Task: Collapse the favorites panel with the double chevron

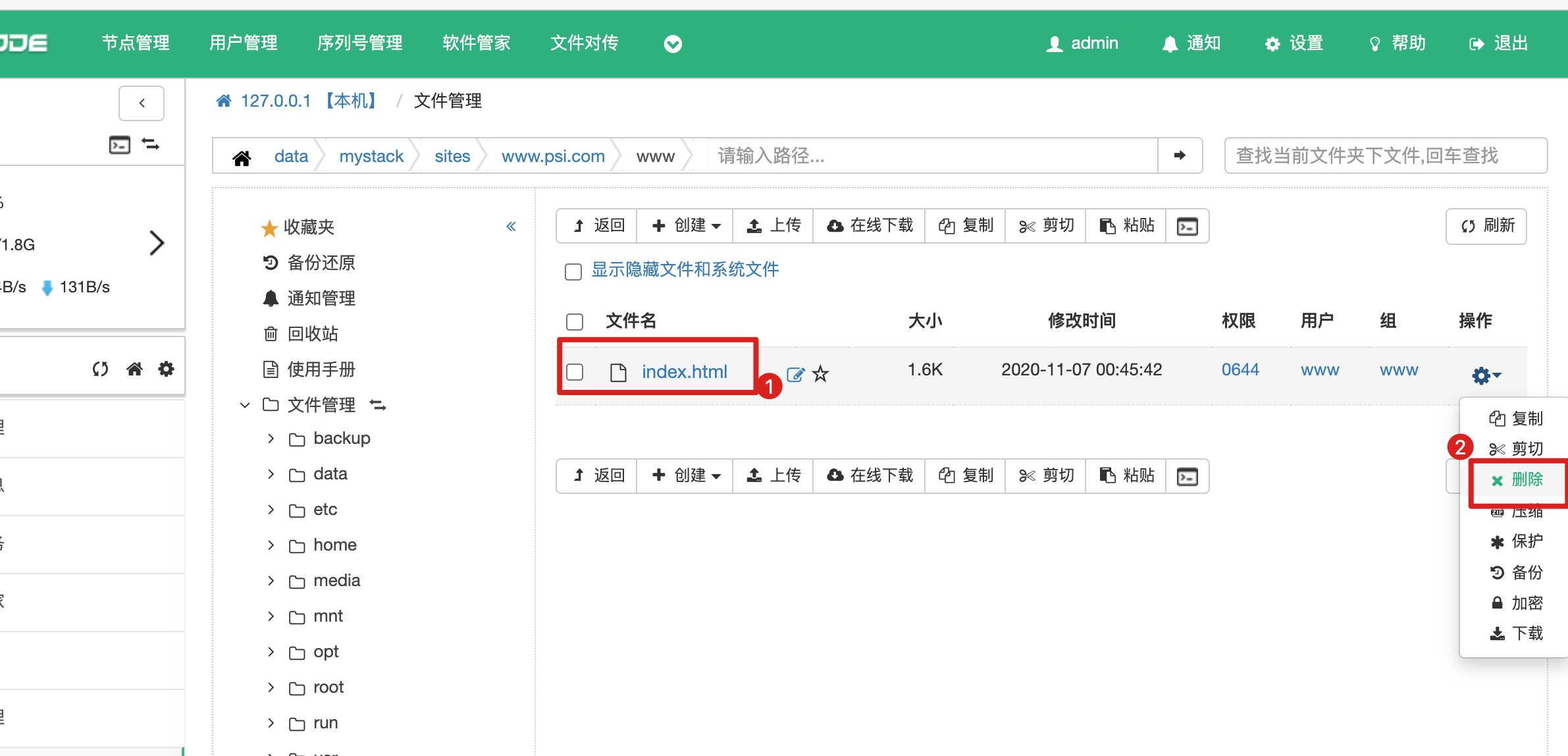Action: pos(511,227)
